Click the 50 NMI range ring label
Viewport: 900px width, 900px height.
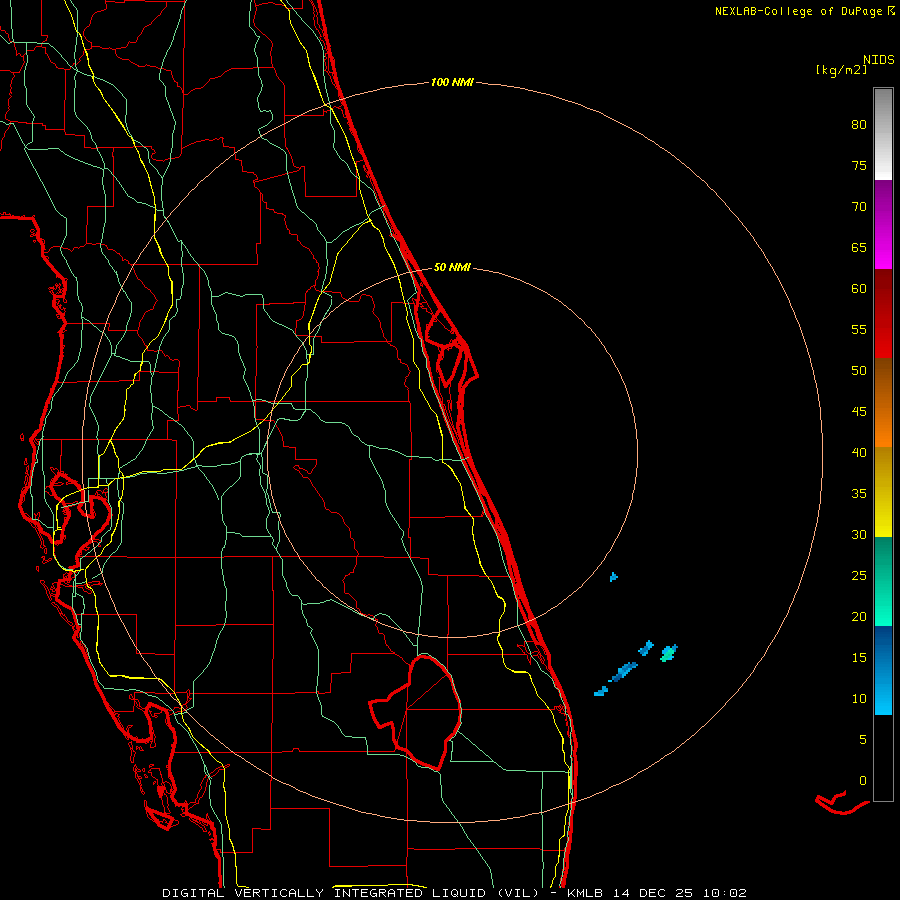pos(452,267)
